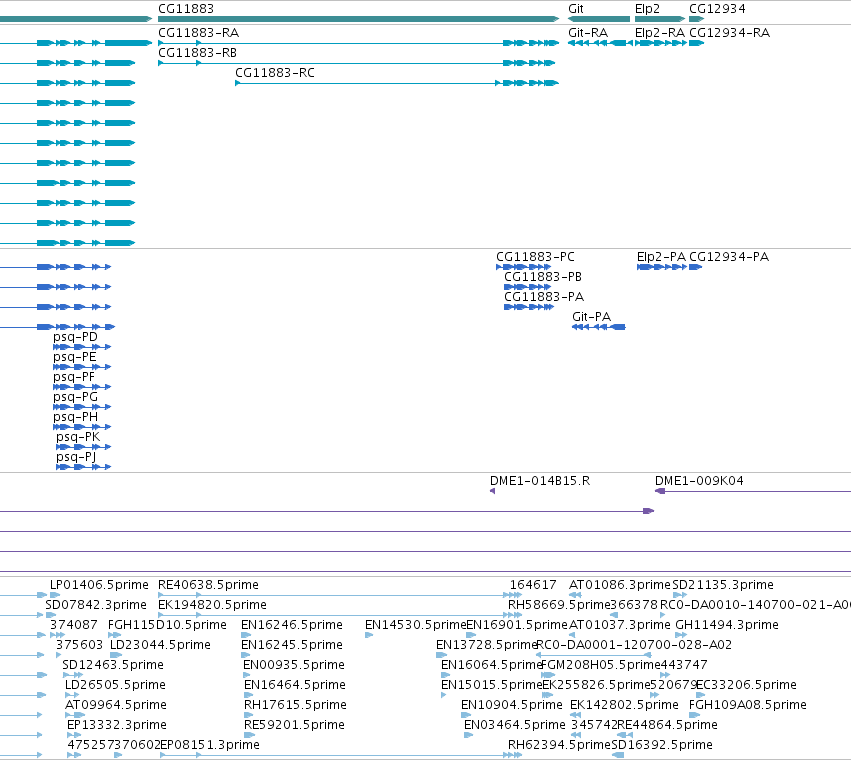Select EST EC33206.5prime
Screen dimensions: 851x760
click(746, 686)
